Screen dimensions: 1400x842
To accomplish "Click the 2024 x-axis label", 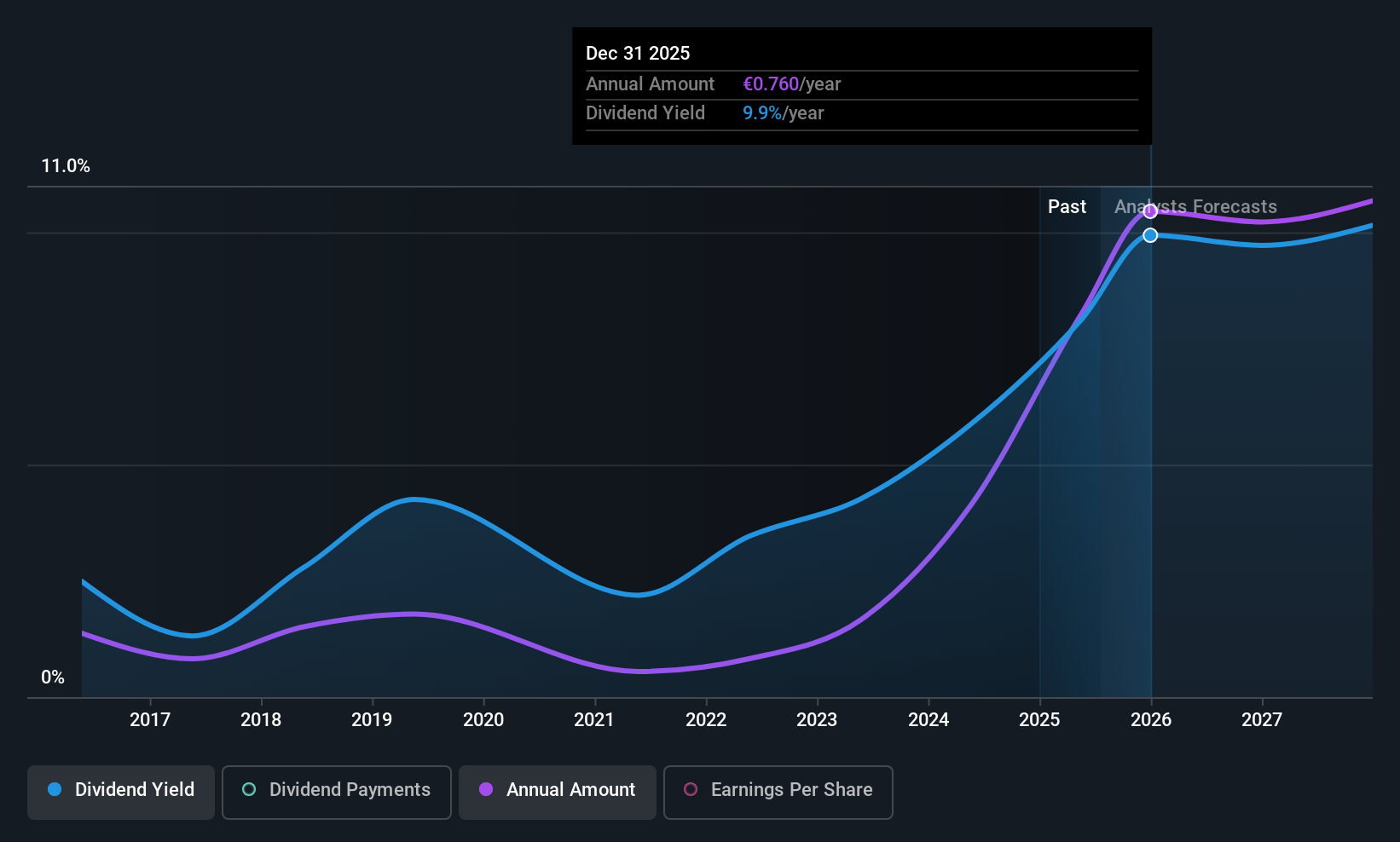I will coord(929,720).
